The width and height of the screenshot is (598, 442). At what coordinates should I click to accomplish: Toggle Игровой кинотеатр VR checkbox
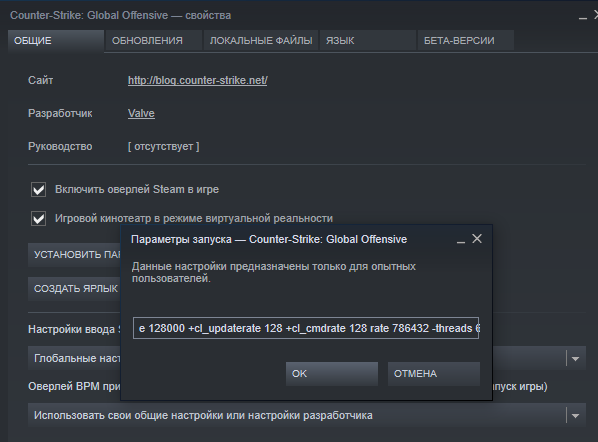coord(39,219)
